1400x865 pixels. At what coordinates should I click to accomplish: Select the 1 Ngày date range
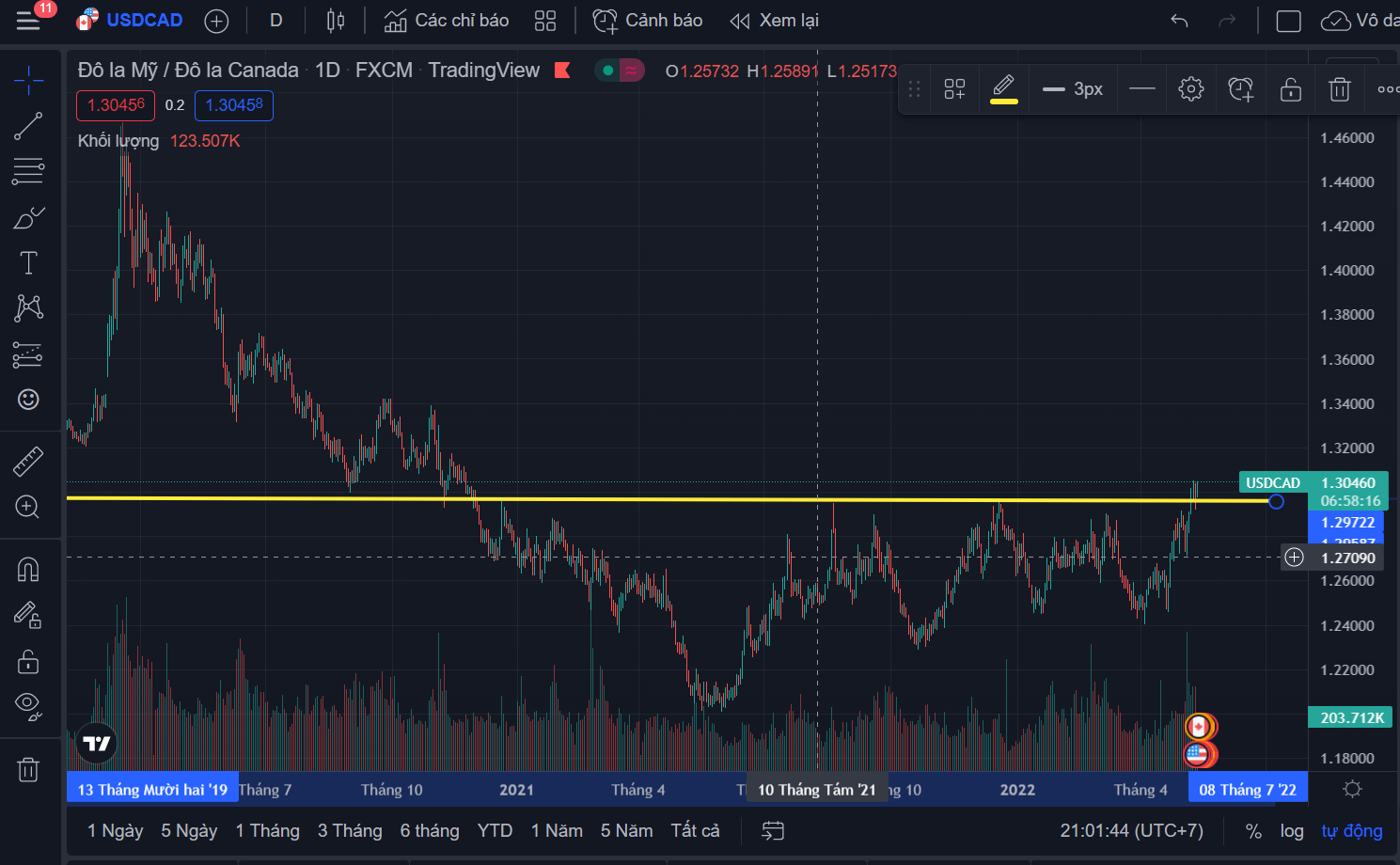116,831
